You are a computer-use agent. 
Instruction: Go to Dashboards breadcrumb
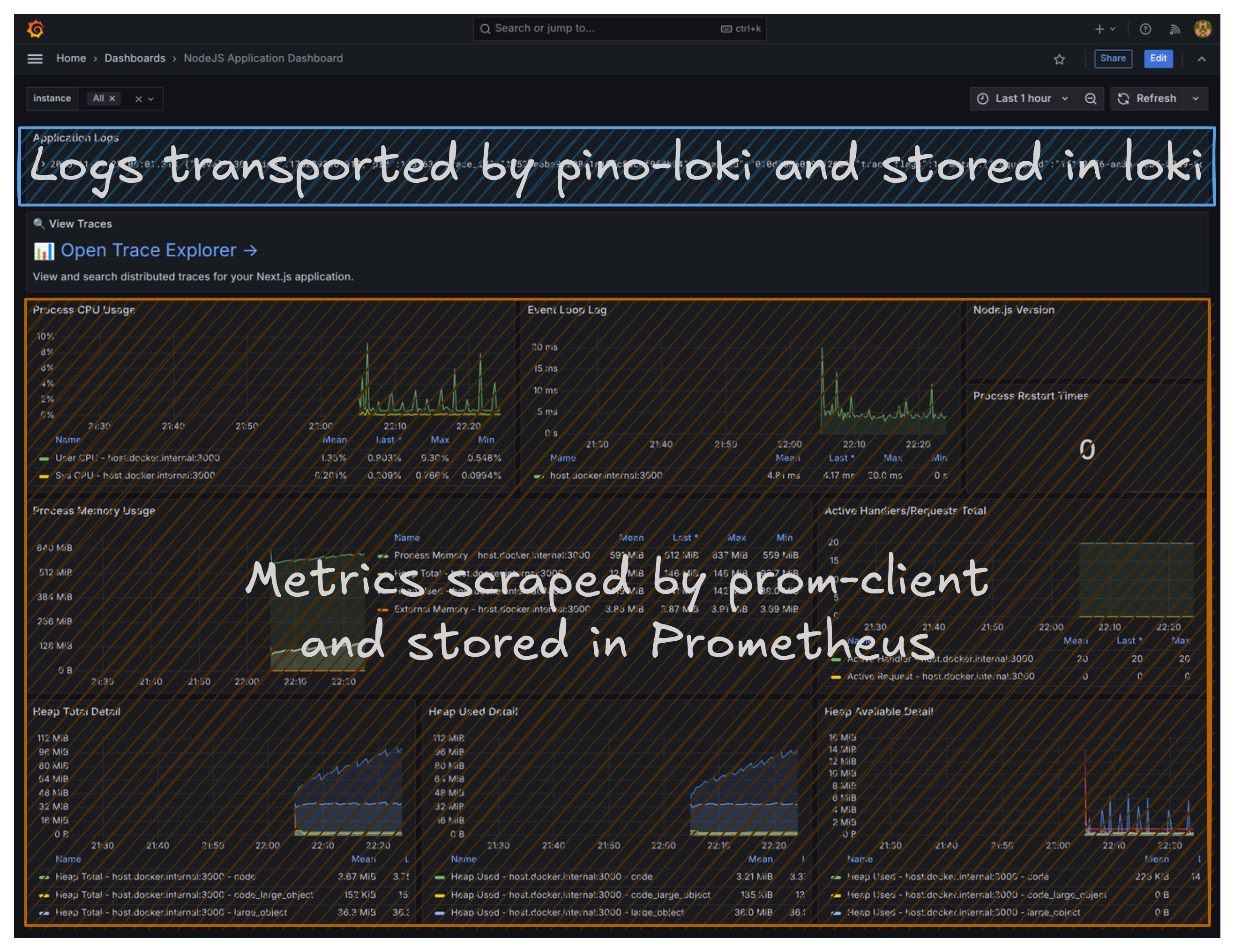coord(135,58)
